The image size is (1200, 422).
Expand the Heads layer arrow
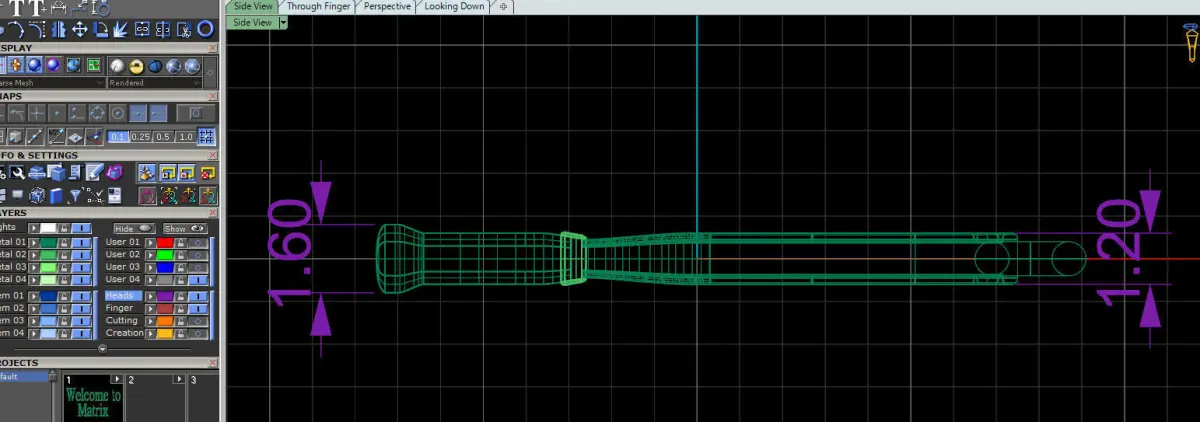(150, 296)
